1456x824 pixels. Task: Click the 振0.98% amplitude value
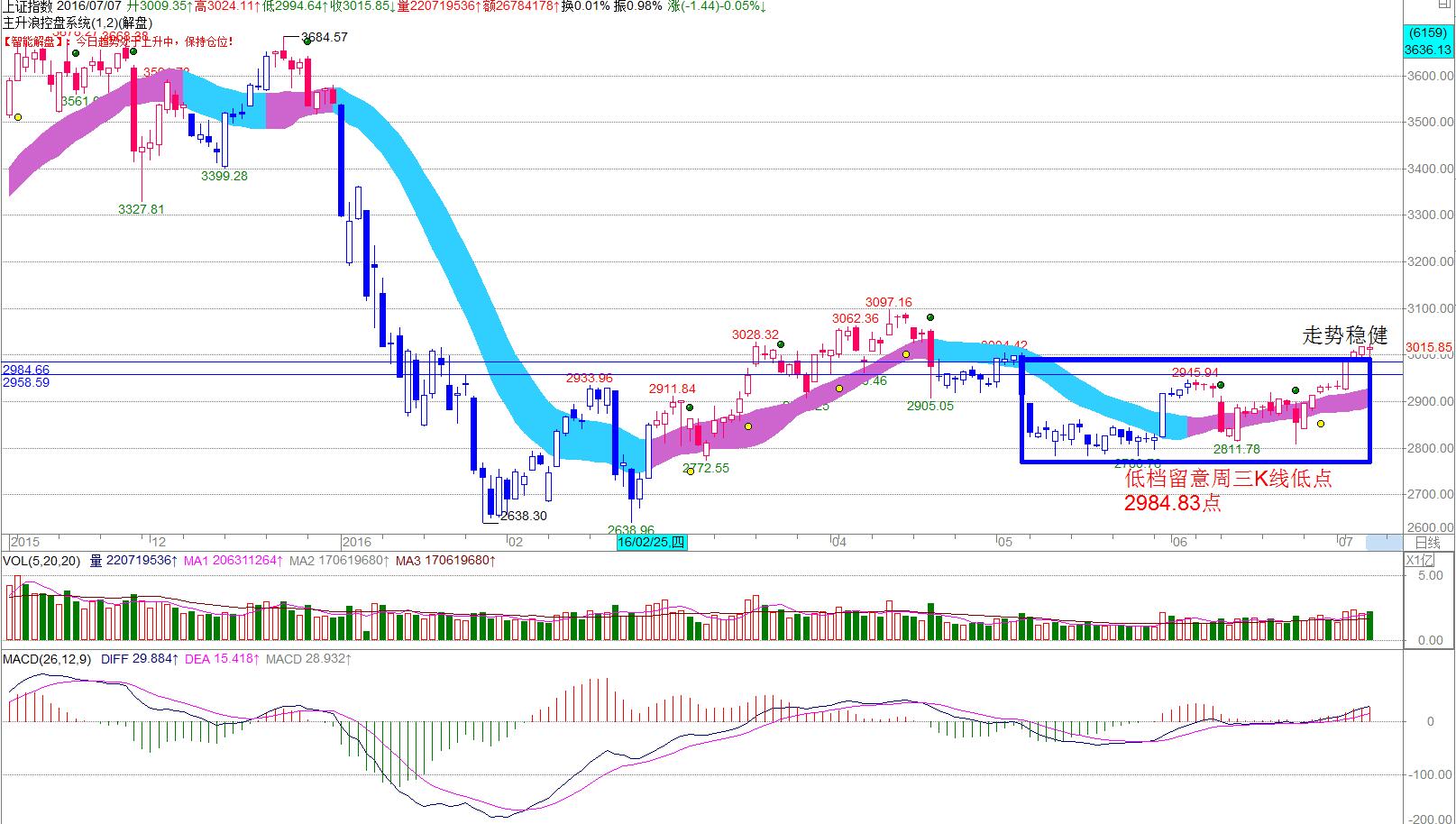pyautogui.click(x=637, y=6)
